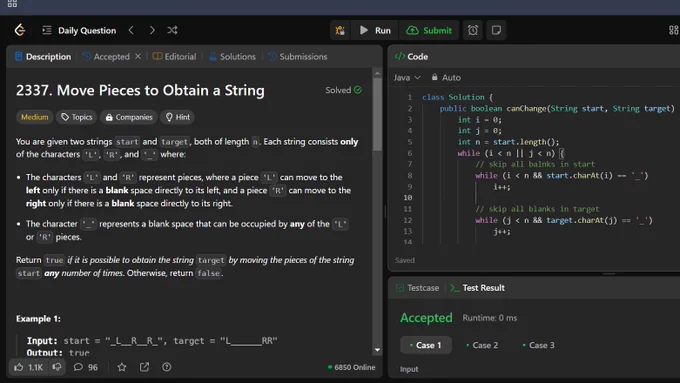680x383 pixels.
Task: Toggle the dislike thumbs-down button
Action: click(x=57, y=367)
